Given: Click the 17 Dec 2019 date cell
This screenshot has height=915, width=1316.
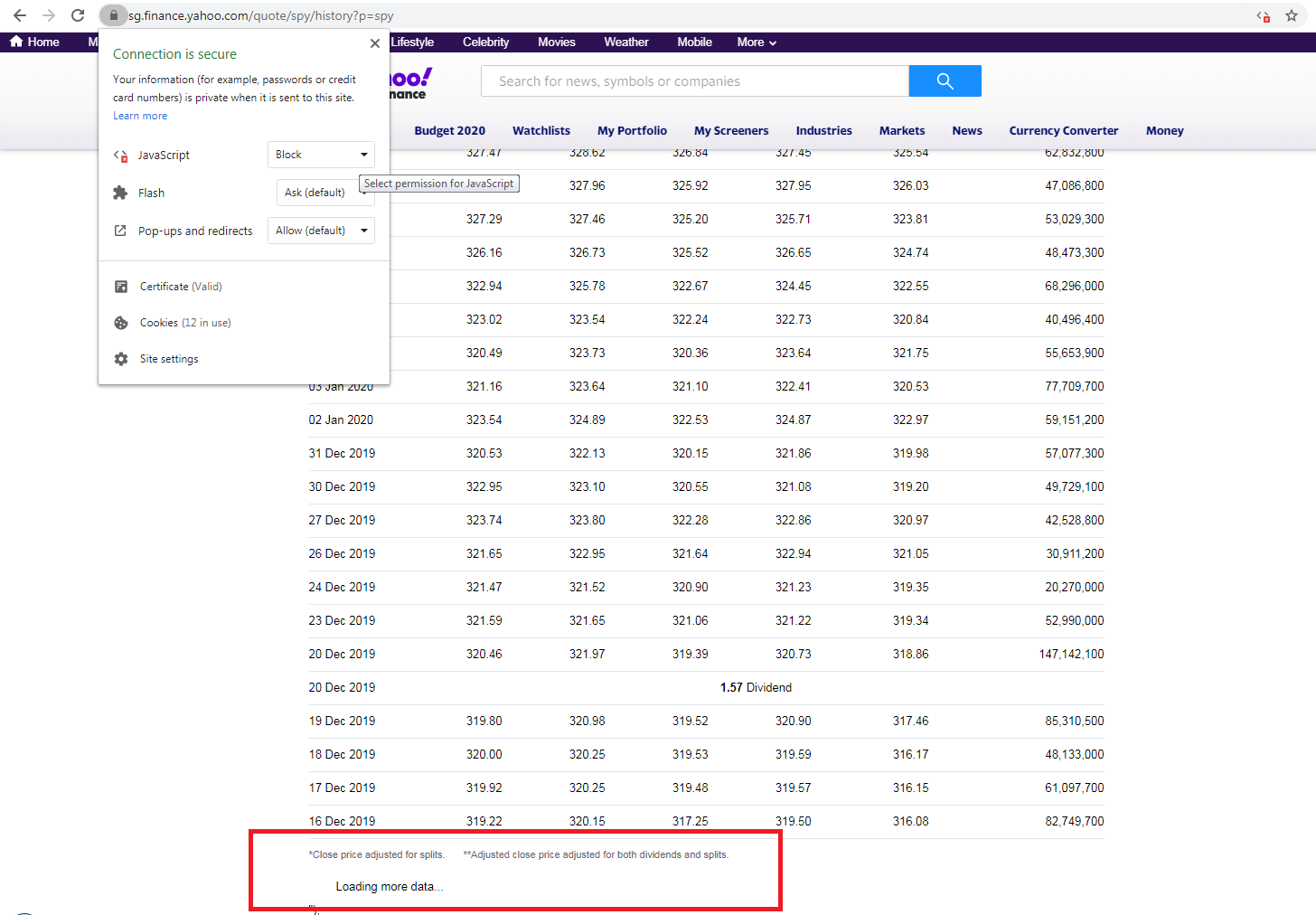Looking at the screenshot, I should 342,788.
